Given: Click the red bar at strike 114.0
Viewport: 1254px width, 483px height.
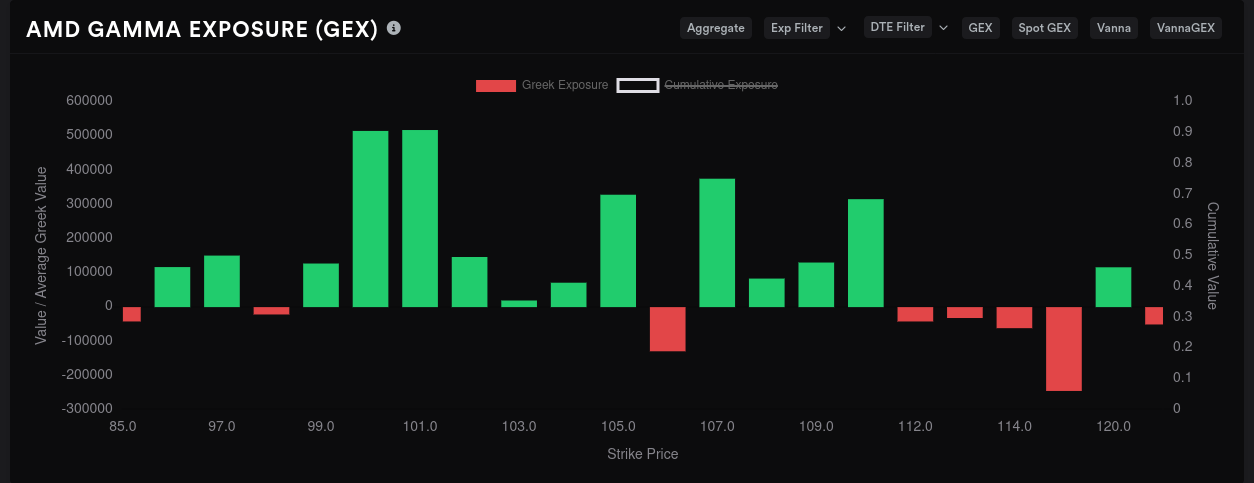Looking at the screenshot, I should point(1014,317).
